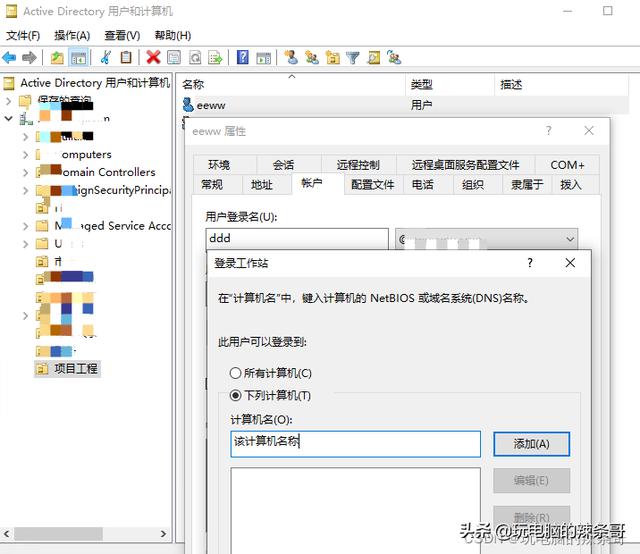Go up one level with folder icon
The height and width of the screenshot is (554, 640).
(57, 58)
